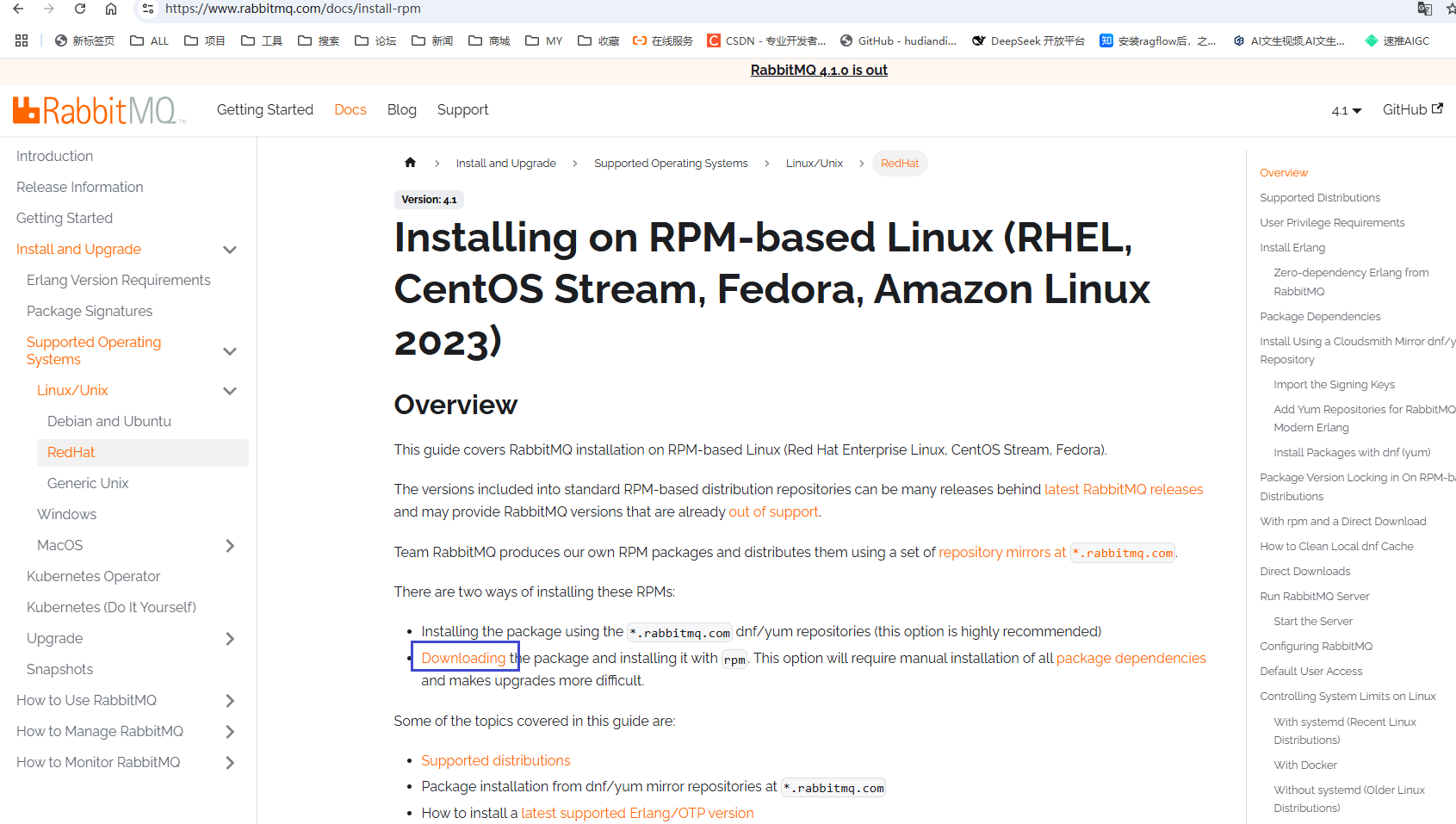Open the 工具 bookmarks folder
Viewport: 1456px width, 824px height.
point(262,40)
